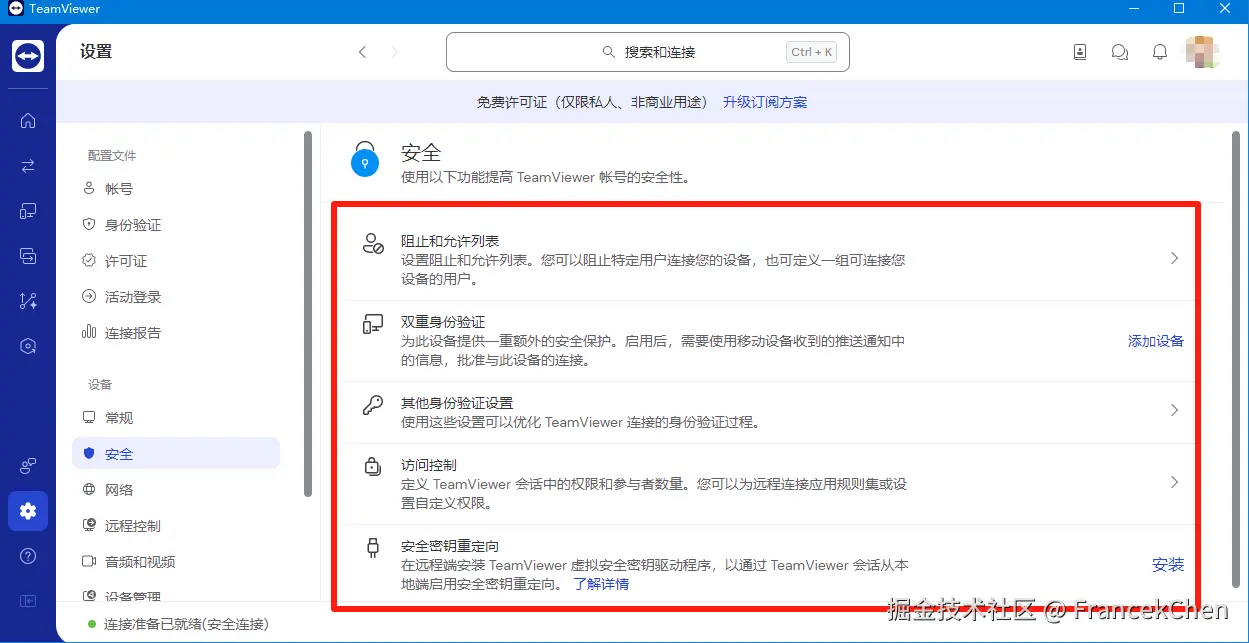Click the search magnifier icon
The width and height of the screenshot is (1249, 643).
609,52
